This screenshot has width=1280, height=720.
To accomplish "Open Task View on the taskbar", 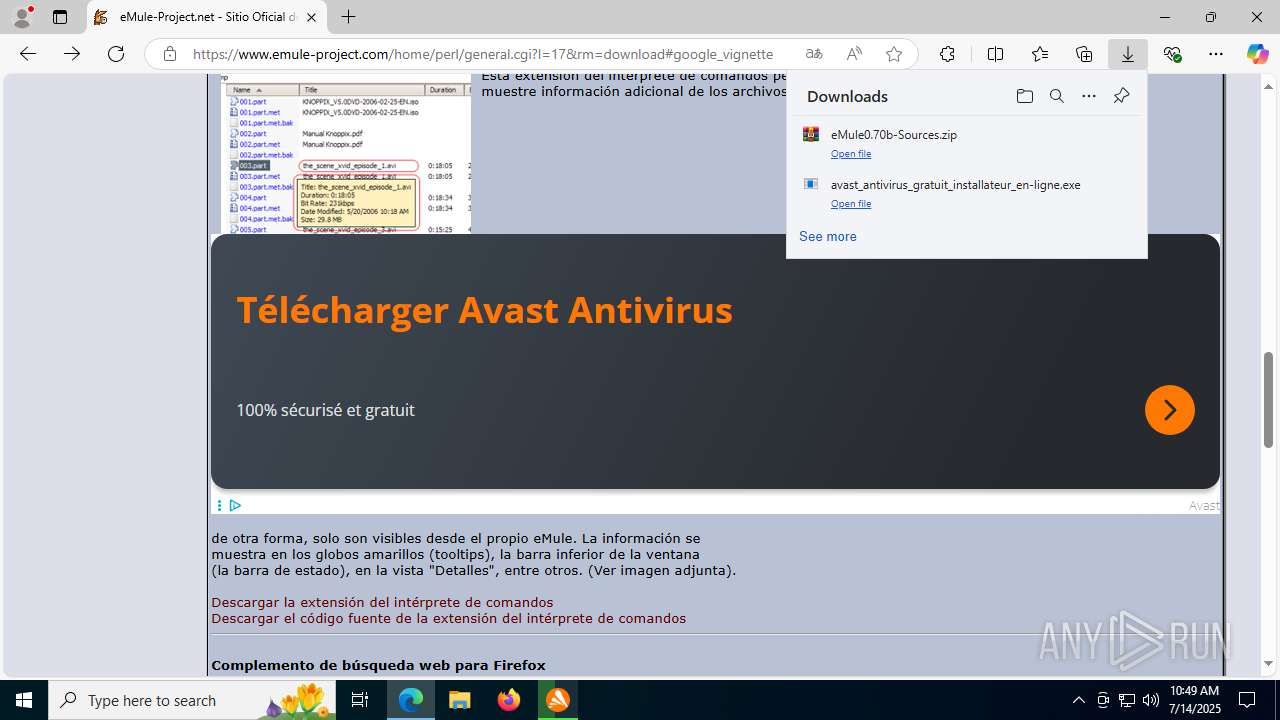I will pos(360,700).
